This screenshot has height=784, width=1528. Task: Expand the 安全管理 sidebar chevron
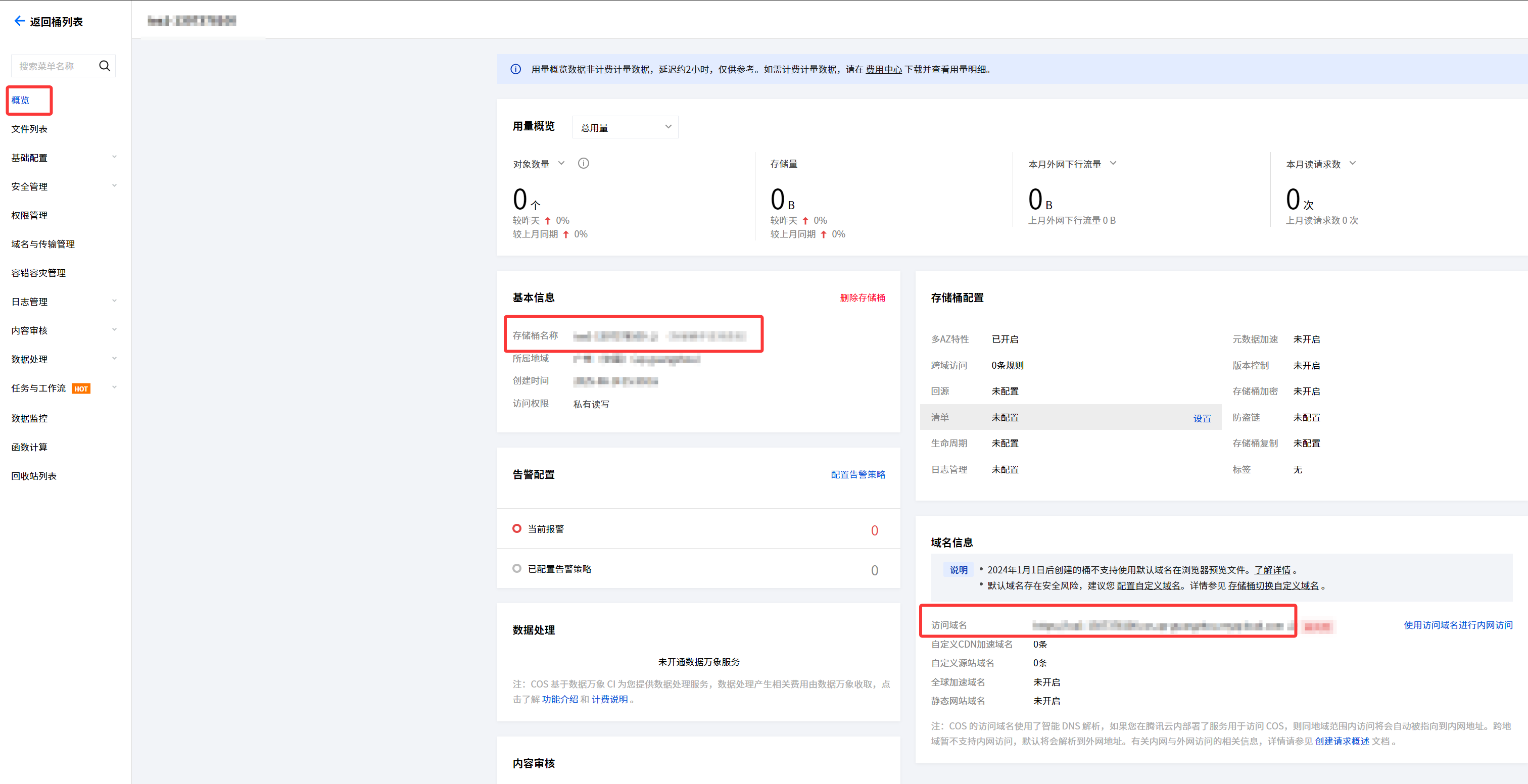click(x=114, y=185)
